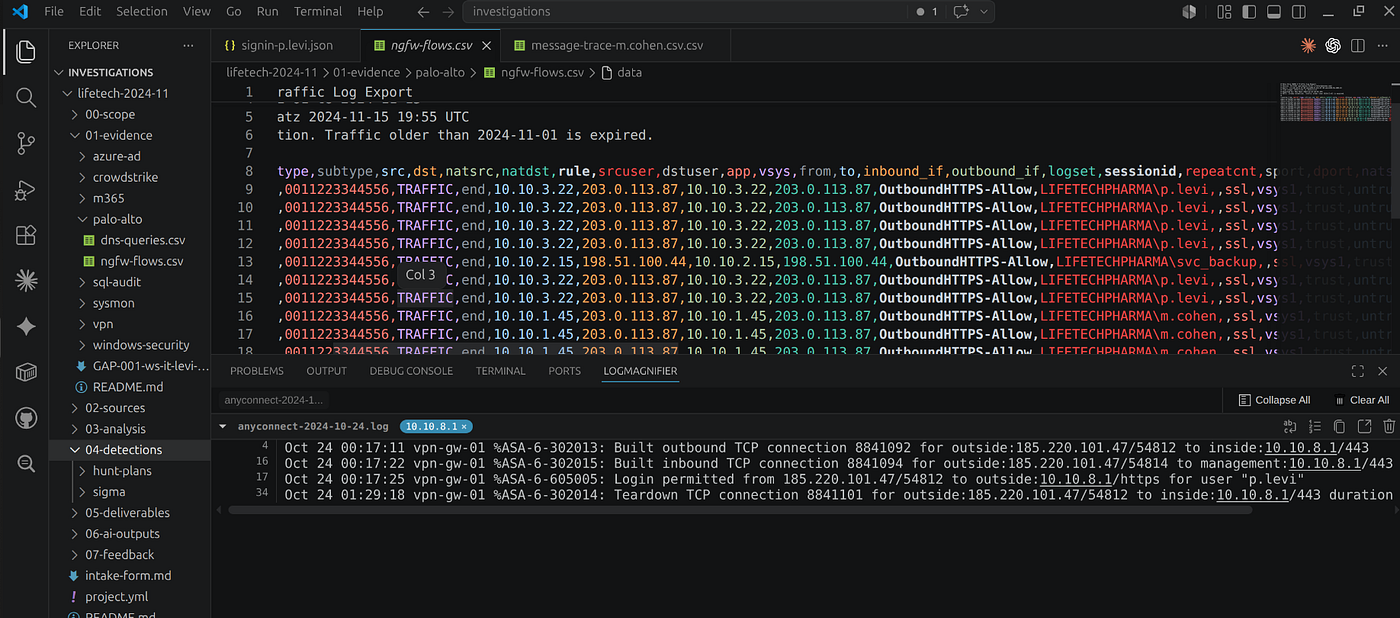The image size is (1400, 618).
Task: Go forward with the navigation arrow
Action: (448, 12)
